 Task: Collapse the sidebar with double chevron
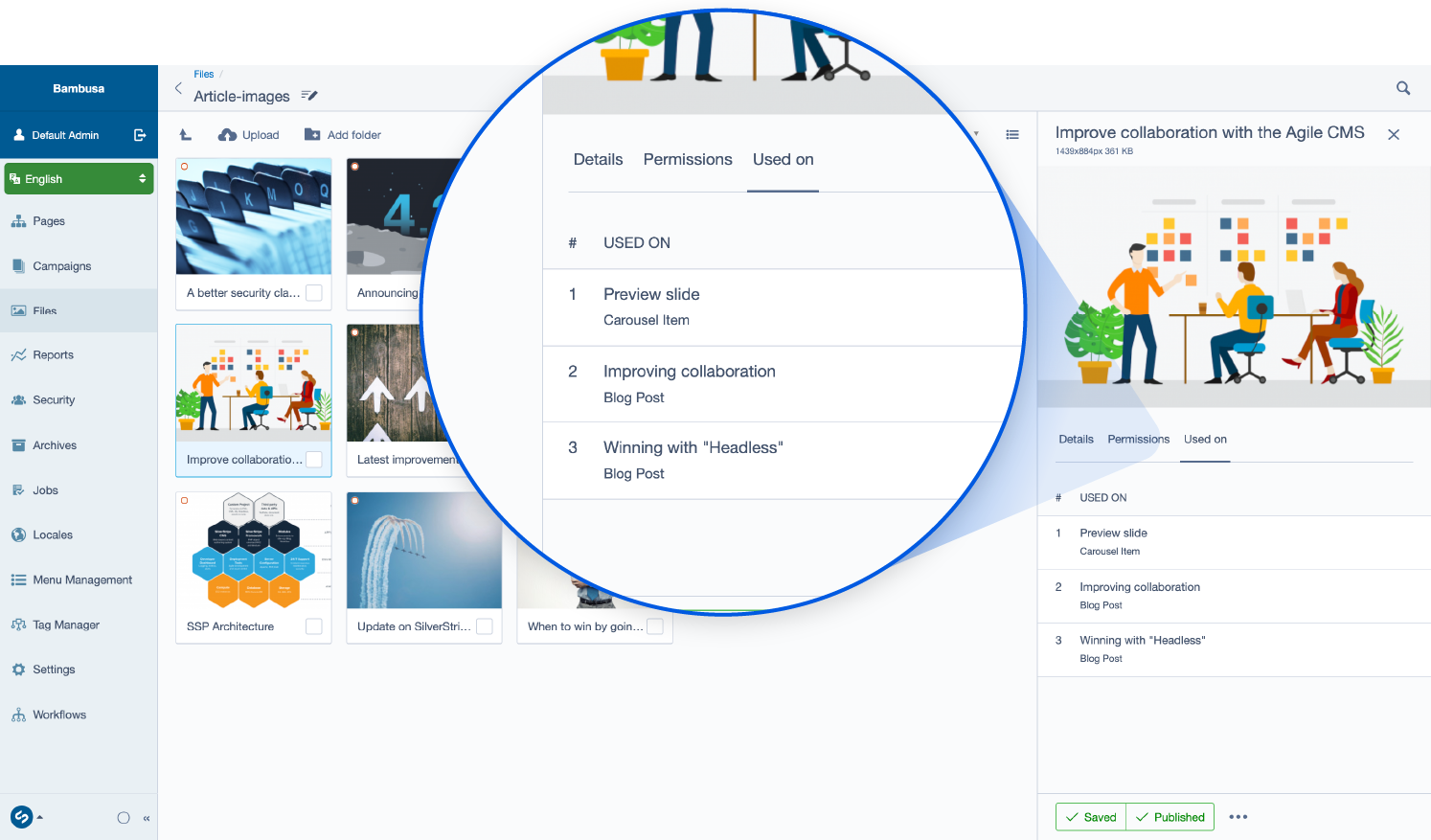(147, 818)
